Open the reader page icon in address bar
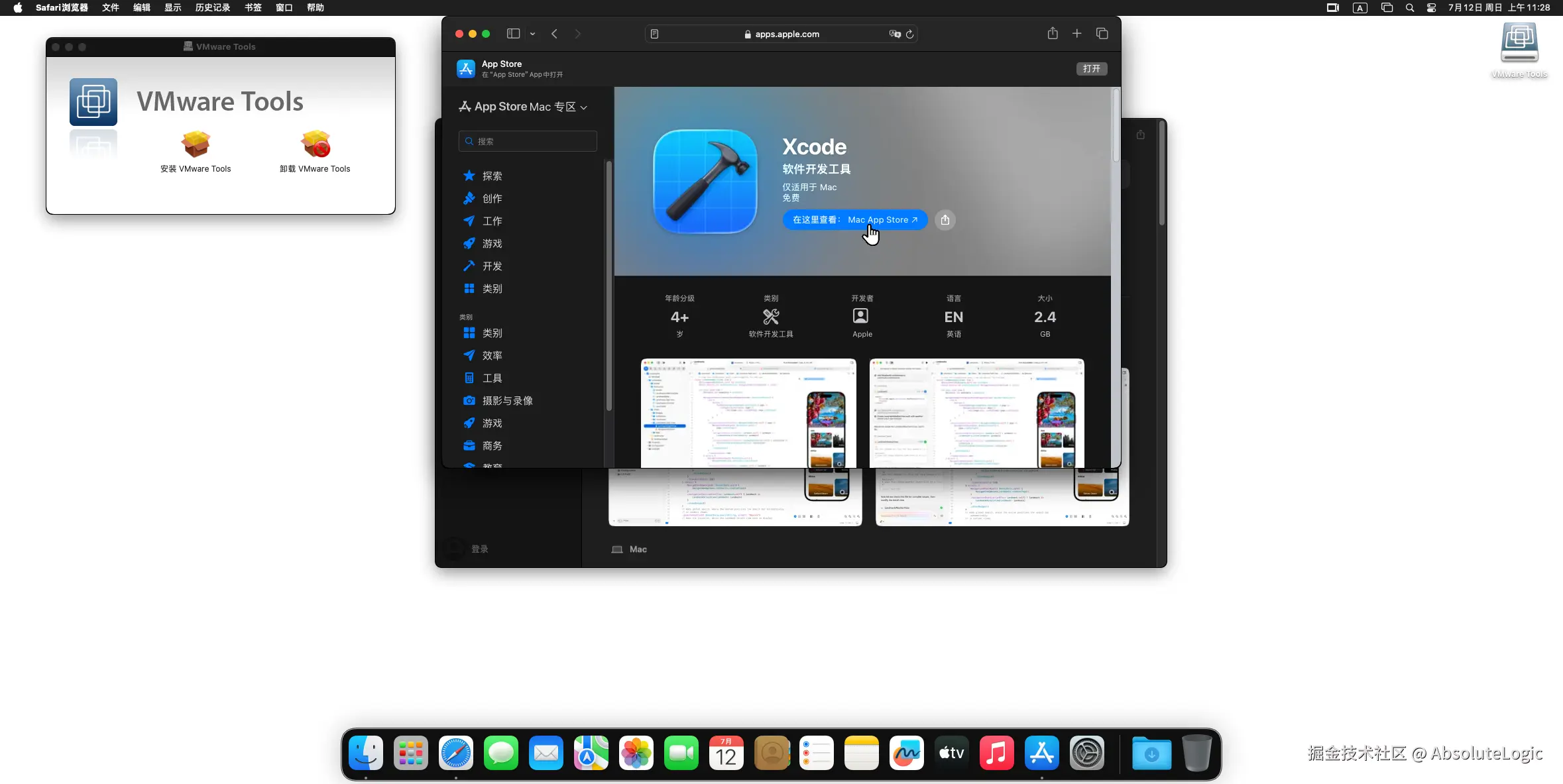 tap(654, 34)
